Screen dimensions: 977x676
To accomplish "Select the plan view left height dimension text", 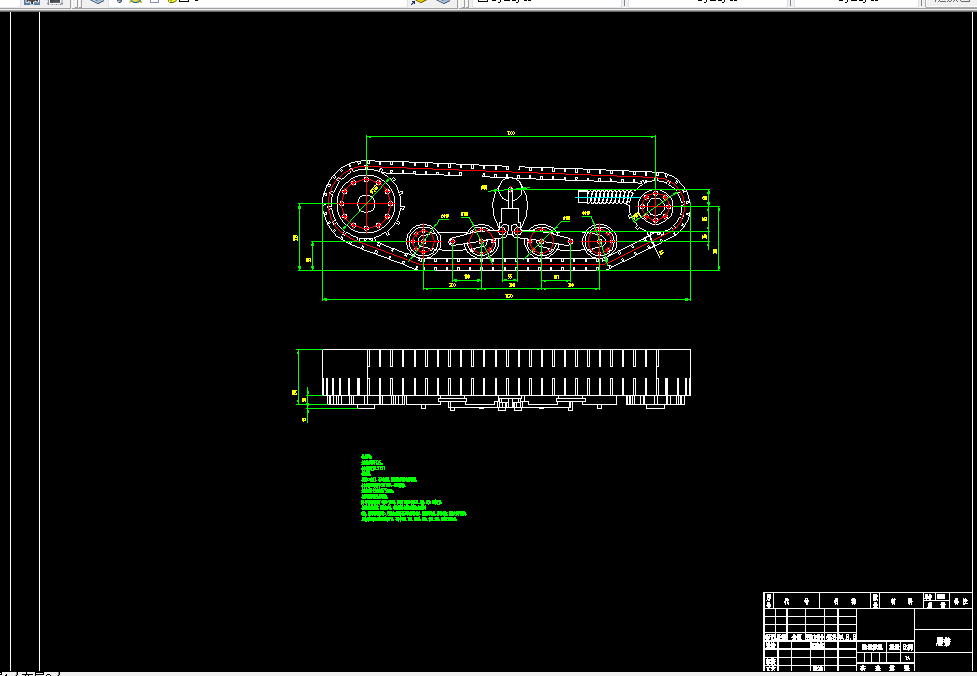I will (x=294, y=393).
